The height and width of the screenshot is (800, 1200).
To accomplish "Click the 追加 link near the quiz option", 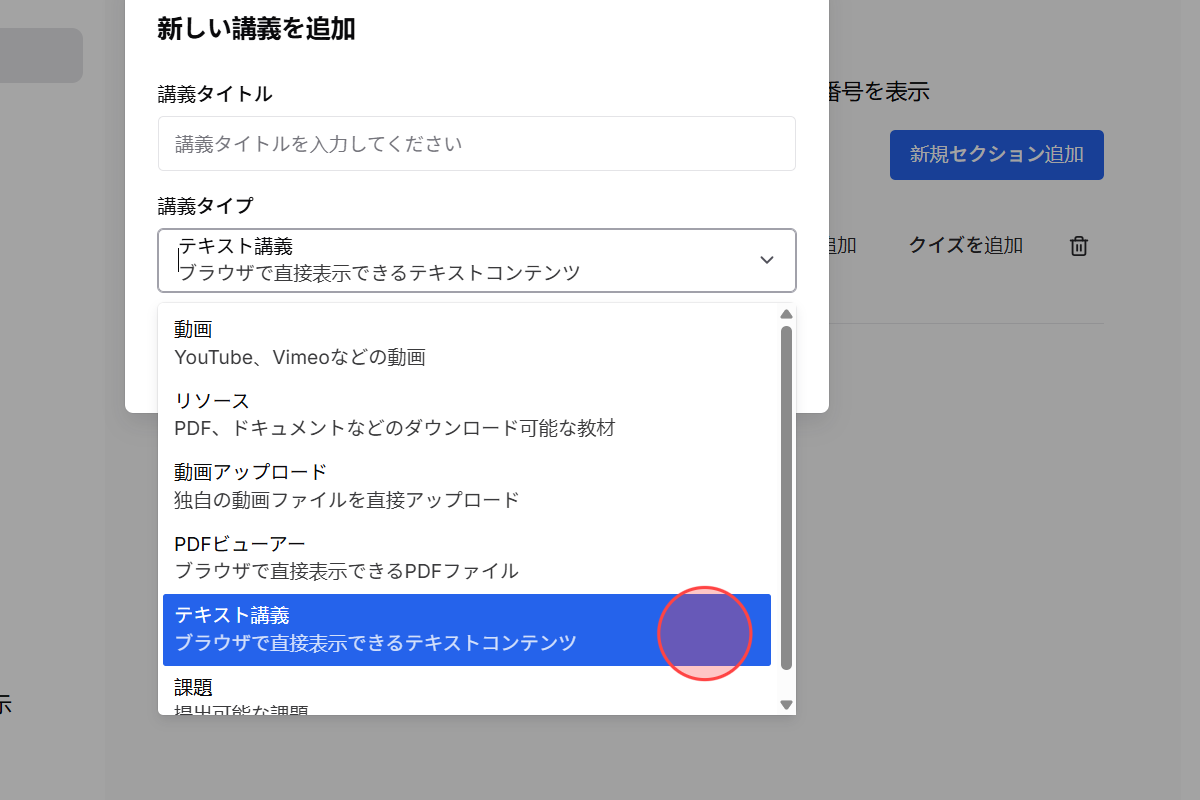I will click(843, 245).
